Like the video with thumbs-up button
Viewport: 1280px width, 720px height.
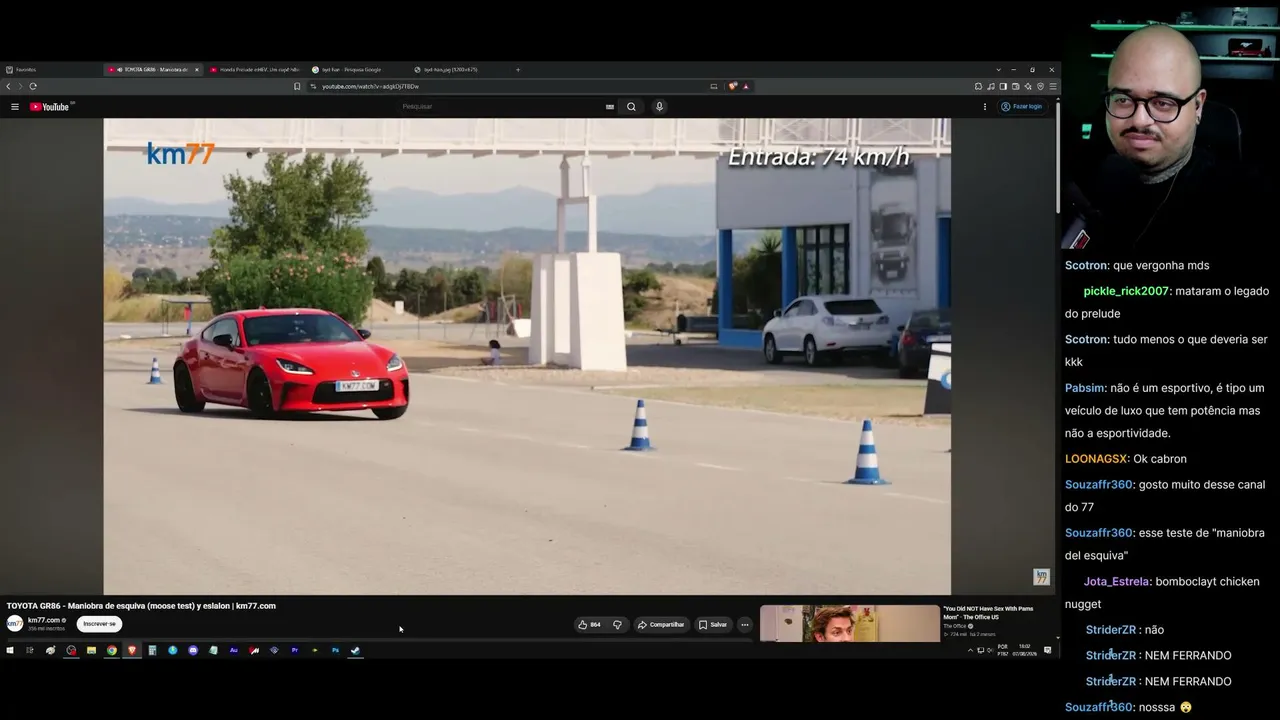(589, 625)
